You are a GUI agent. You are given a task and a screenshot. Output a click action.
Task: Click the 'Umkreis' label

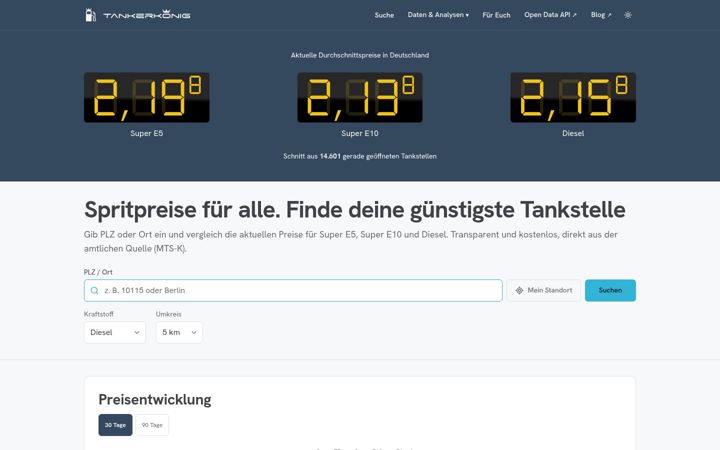coord(169,314)
